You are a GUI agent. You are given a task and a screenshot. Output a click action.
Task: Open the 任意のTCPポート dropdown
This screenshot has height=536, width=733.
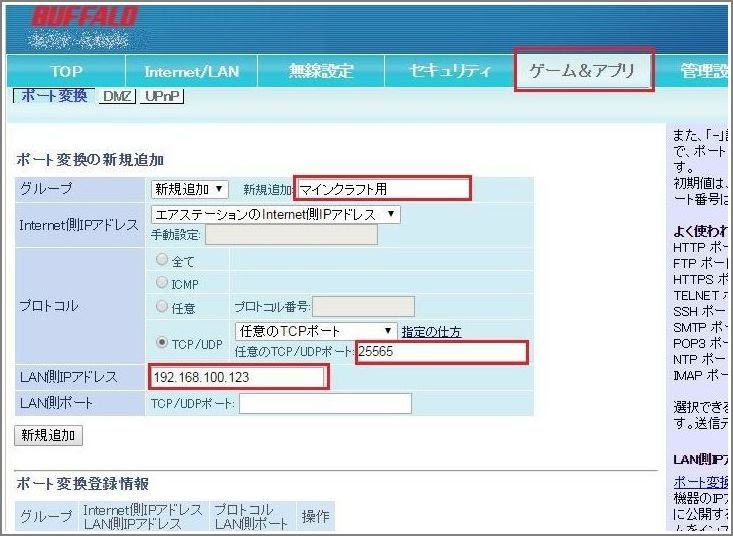(316, 331)
